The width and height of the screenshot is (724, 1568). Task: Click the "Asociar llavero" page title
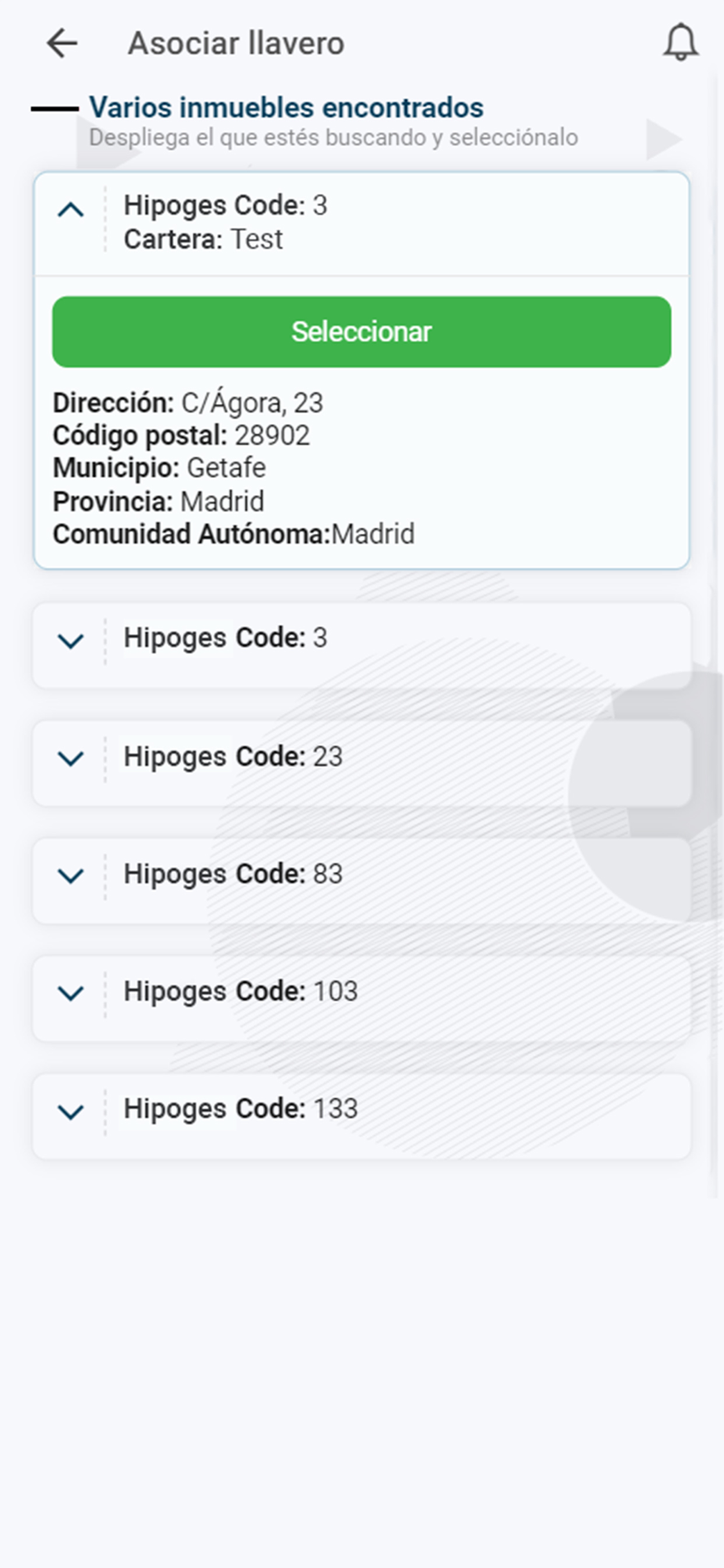pos(236,43)
